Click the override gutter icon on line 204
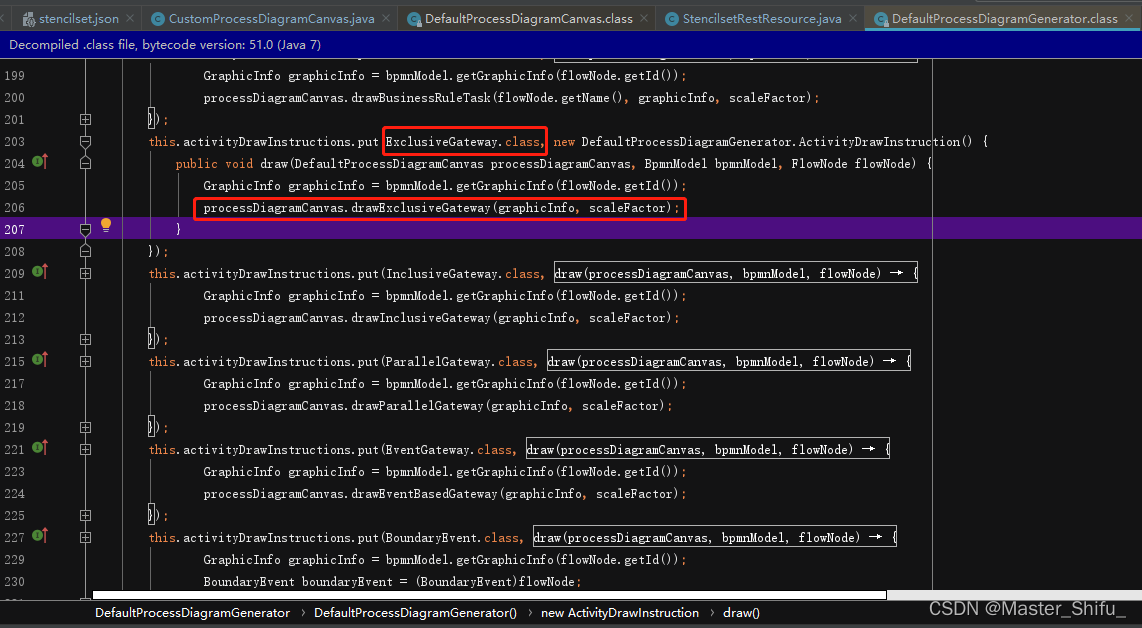Viewport: 1142px width, 628px height. [40, 162]
